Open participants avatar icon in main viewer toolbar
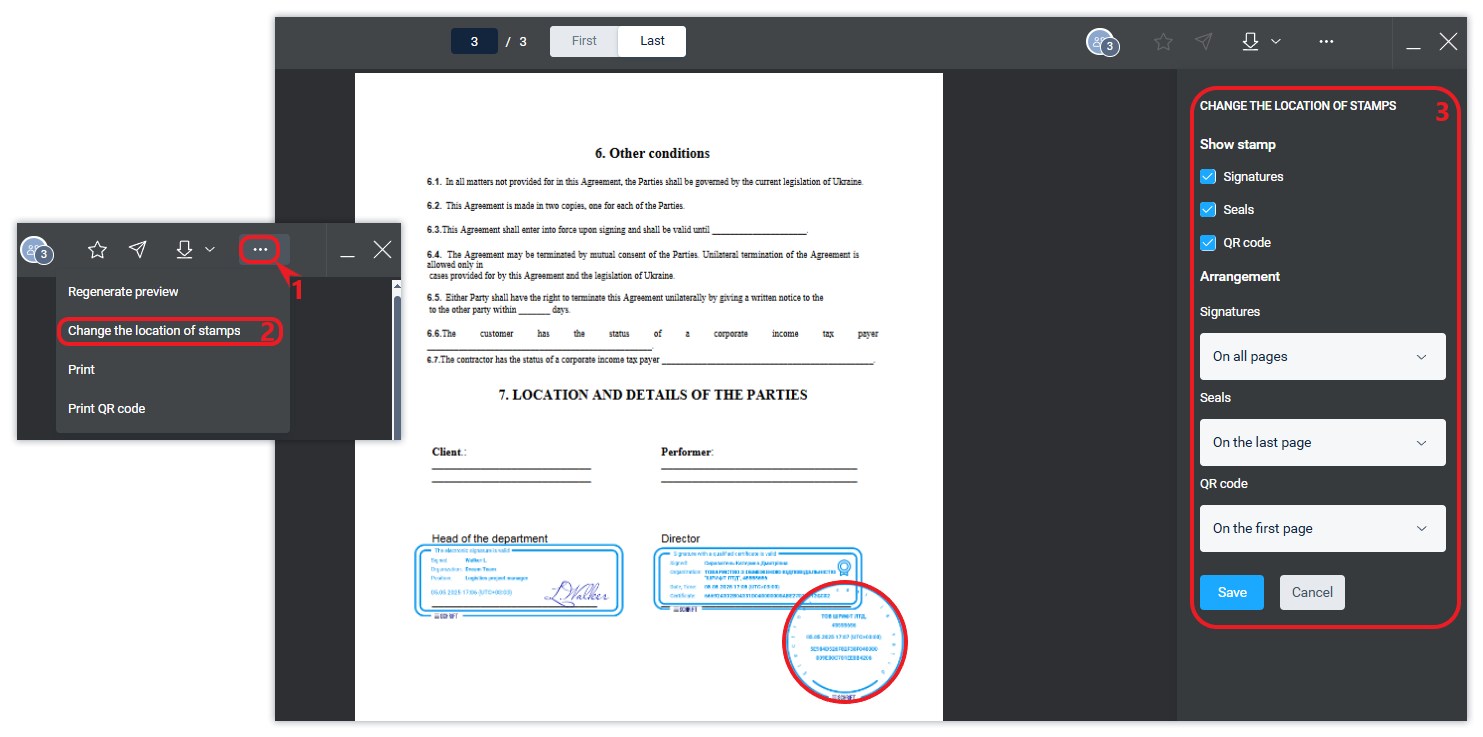The width and height of the screenshot is (1483, 737). pyautogui.click(x=1100, y=42)
